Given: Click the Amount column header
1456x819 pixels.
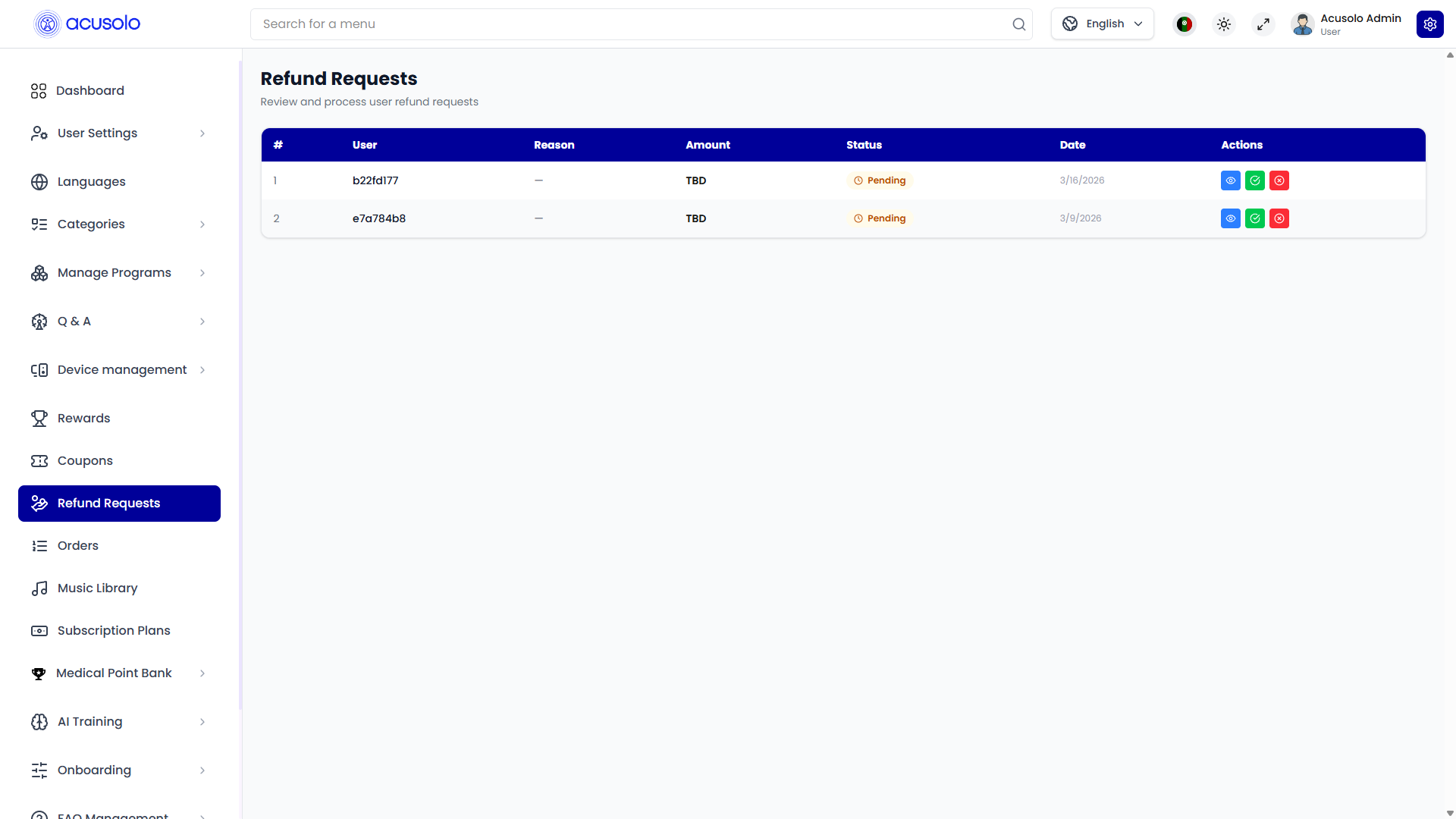Looking at the screenshot, I should tap(708, 145).
